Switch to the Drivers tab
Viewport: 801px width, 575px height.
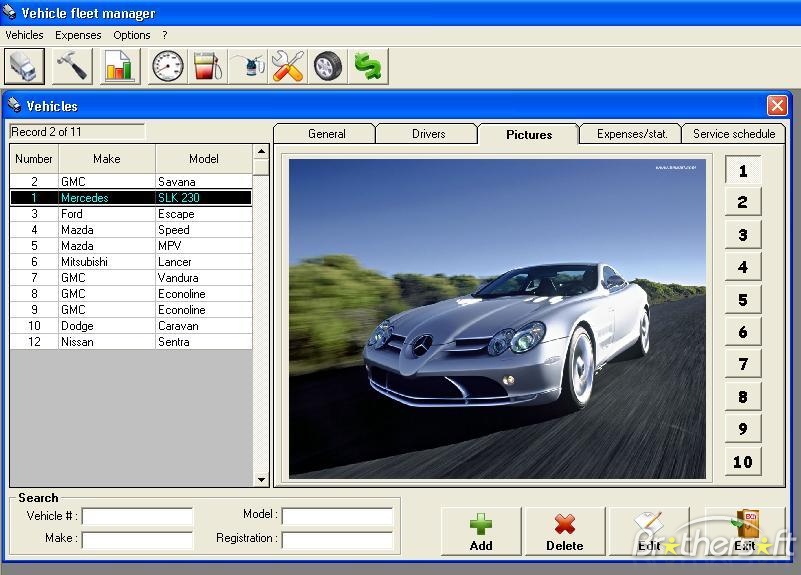tap(428, 134)
